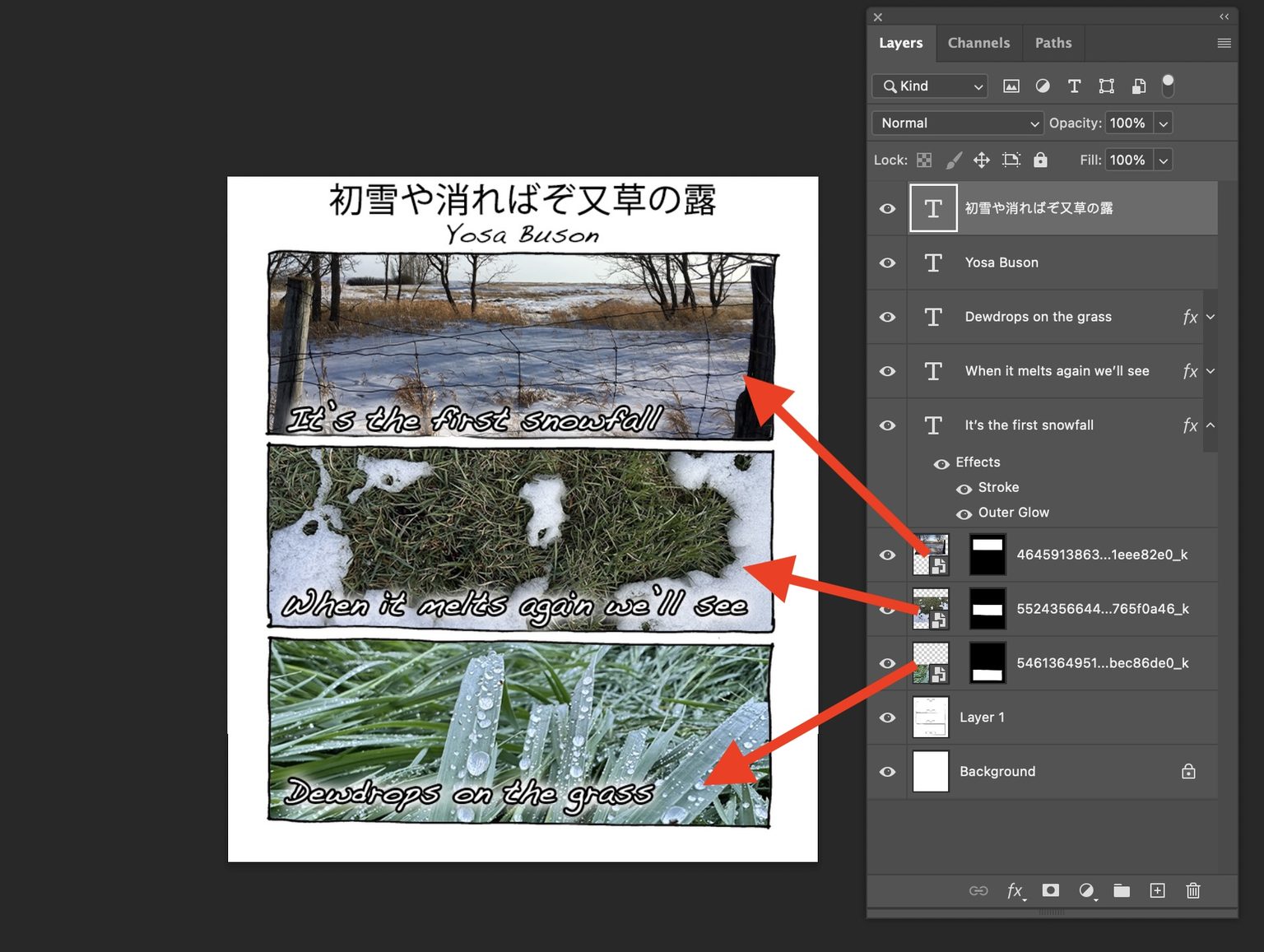Viewport: 1264px width, 952px height.
Task: Lock image pixels brush icon
Action: [954, 160]
